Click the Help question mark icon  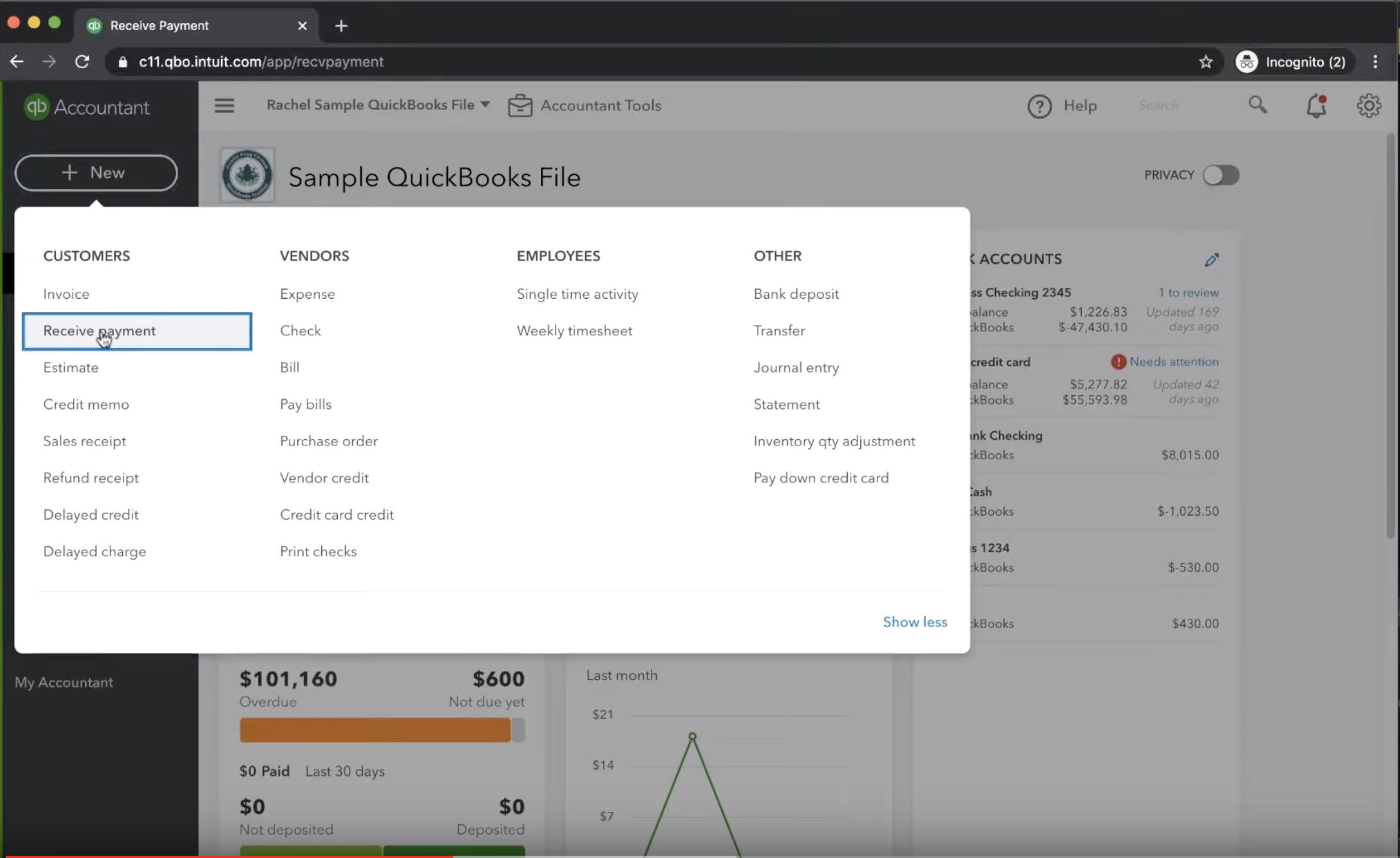point(1039,106)
